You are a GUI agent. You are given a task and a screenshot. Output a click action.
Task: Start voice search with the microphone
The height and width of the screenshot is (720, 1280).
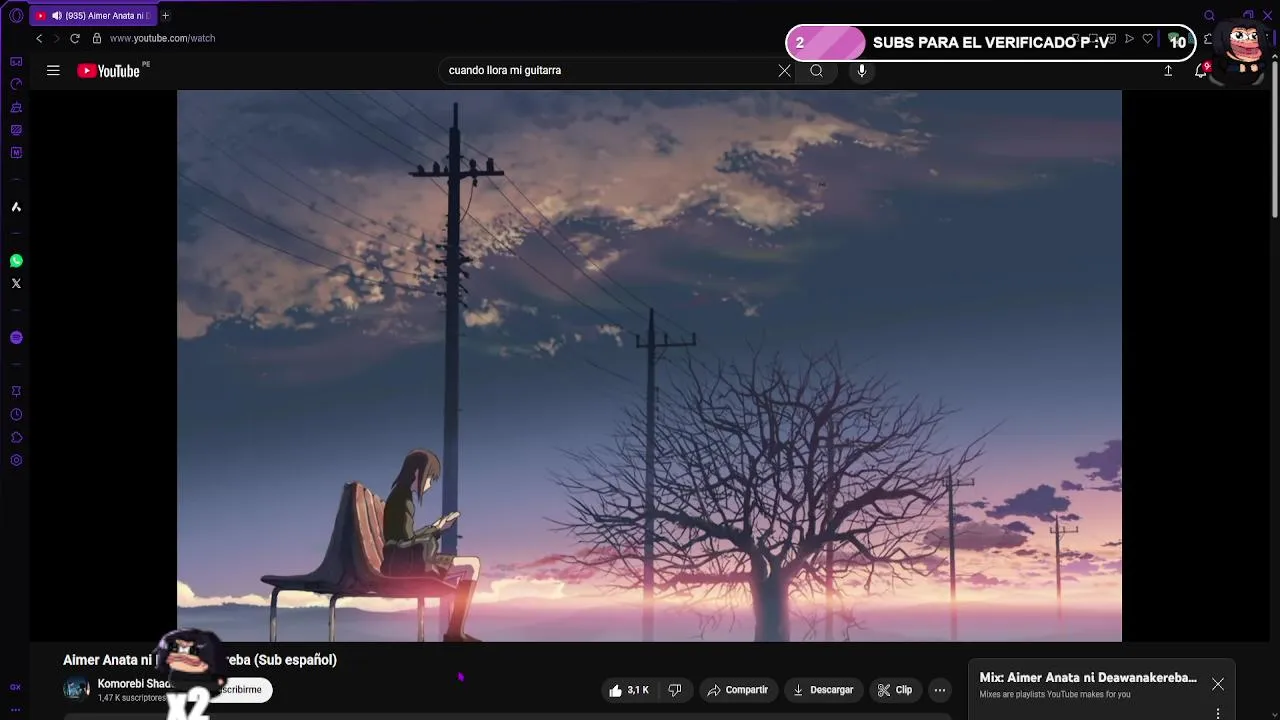tap(862, 71)
